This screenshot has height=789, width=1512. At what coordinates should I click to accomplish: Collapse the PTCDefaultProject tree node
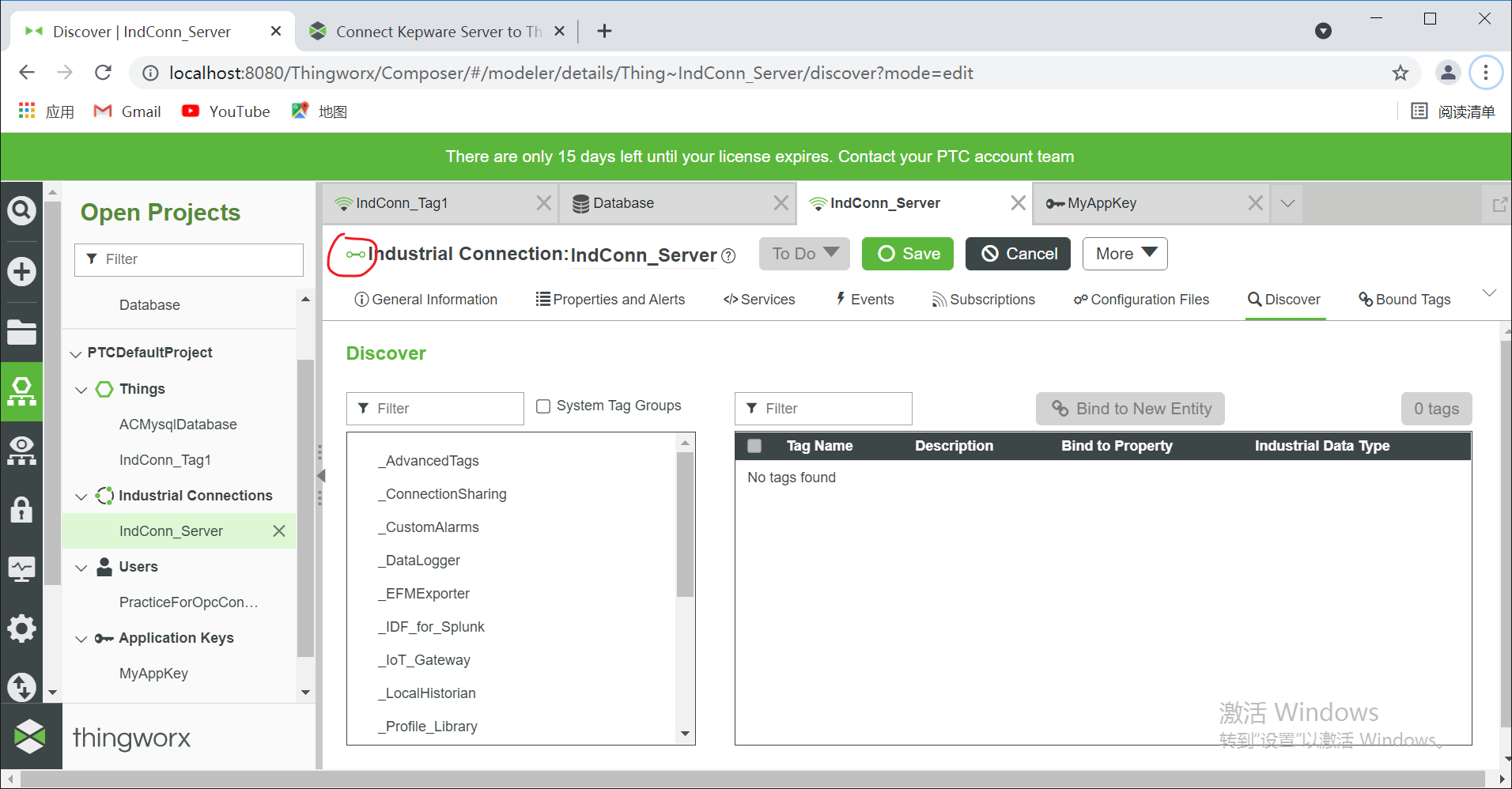pos(76,353)
